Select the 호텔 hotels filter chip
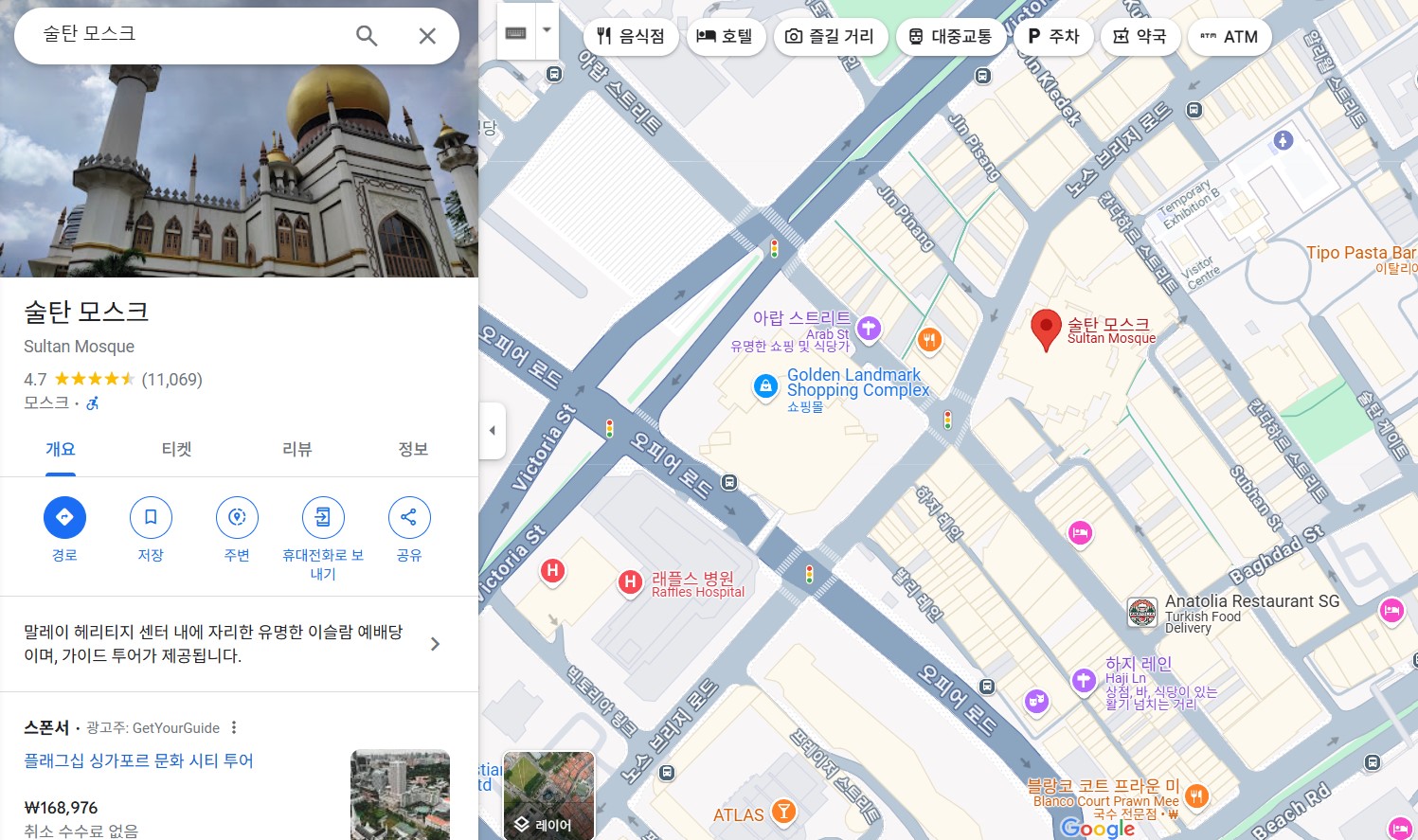Image resolution: width=1418 pixels, height=840 pixels. tap(726, 37)
